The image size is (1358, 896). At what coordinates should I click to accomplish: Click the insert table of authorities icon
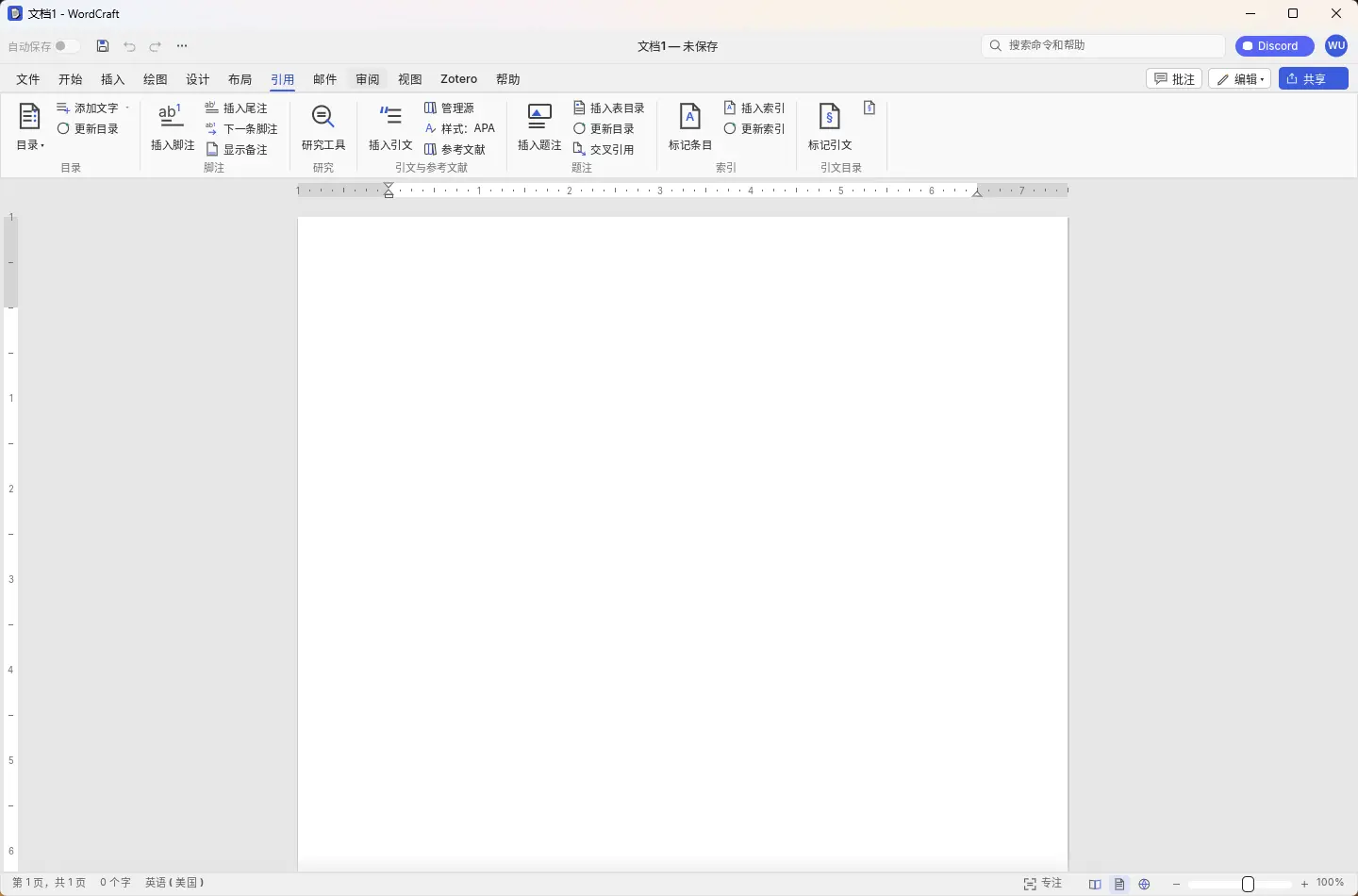[869, 108]
